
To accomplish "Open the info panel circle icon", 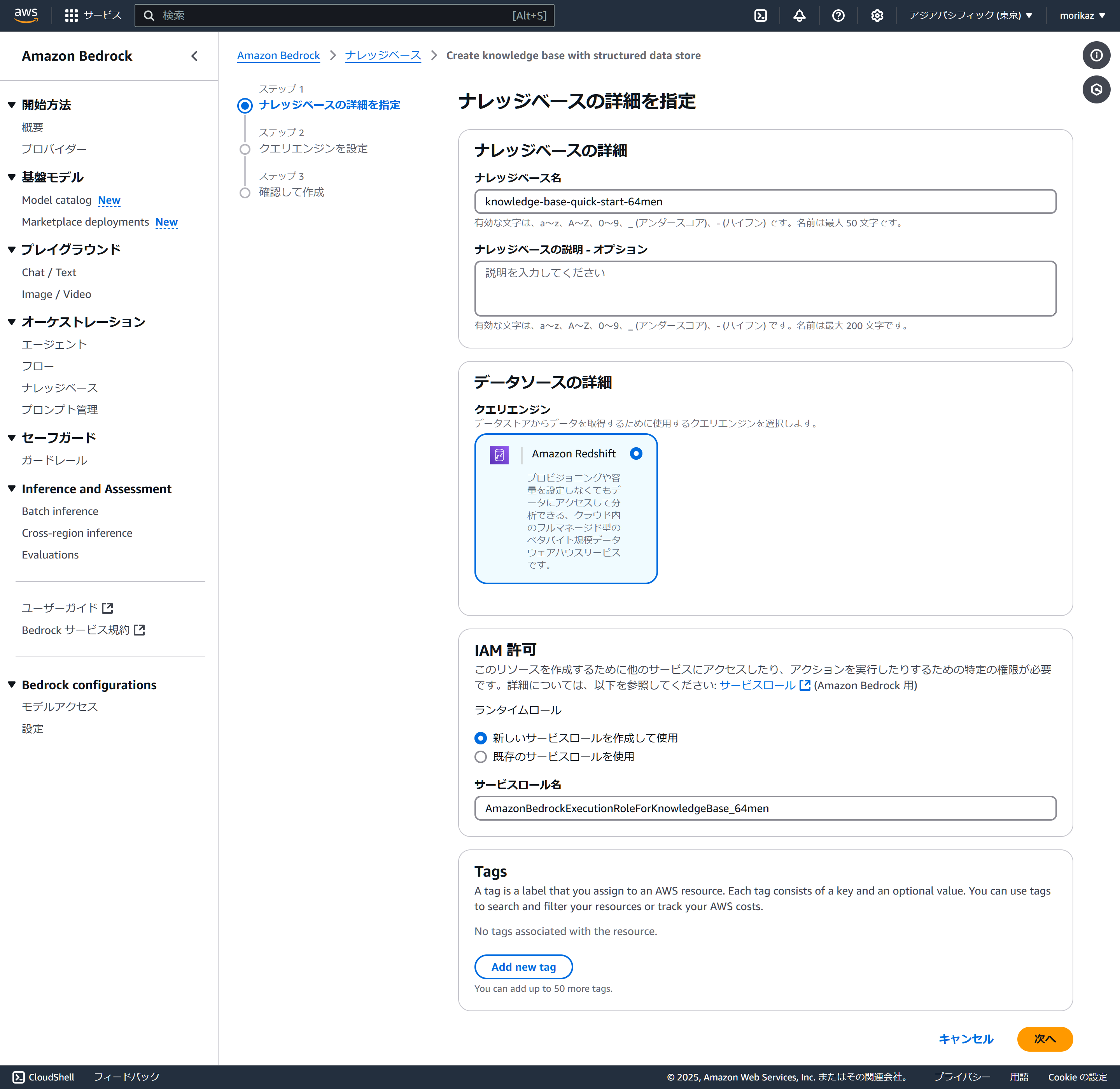I will click(x=1096, y=56).
